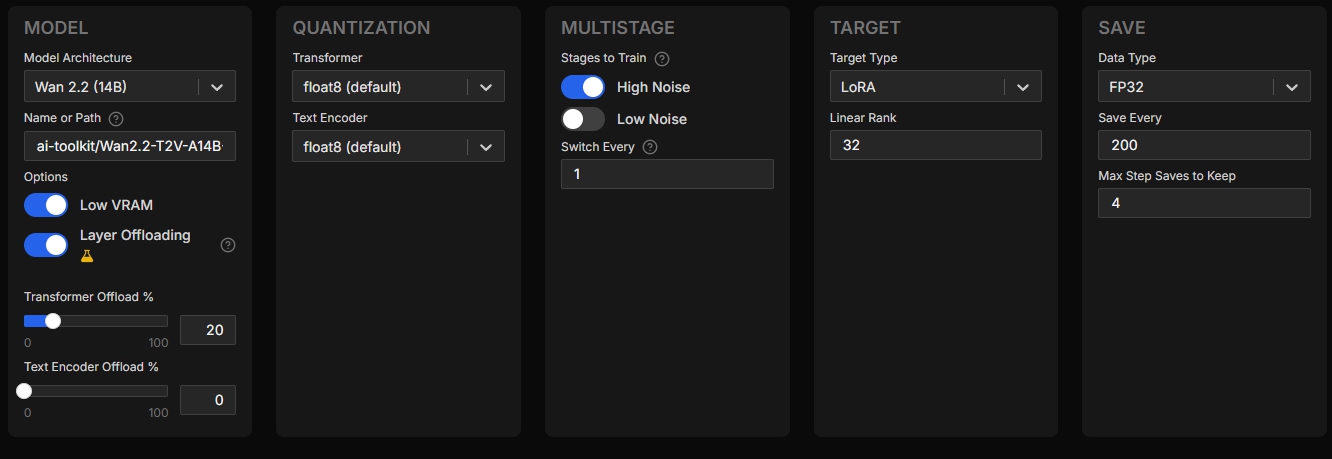The image size is (1332, 459).
Task: Click the "Max Step Saves to Keep" label
Action: coord(1167,176)
